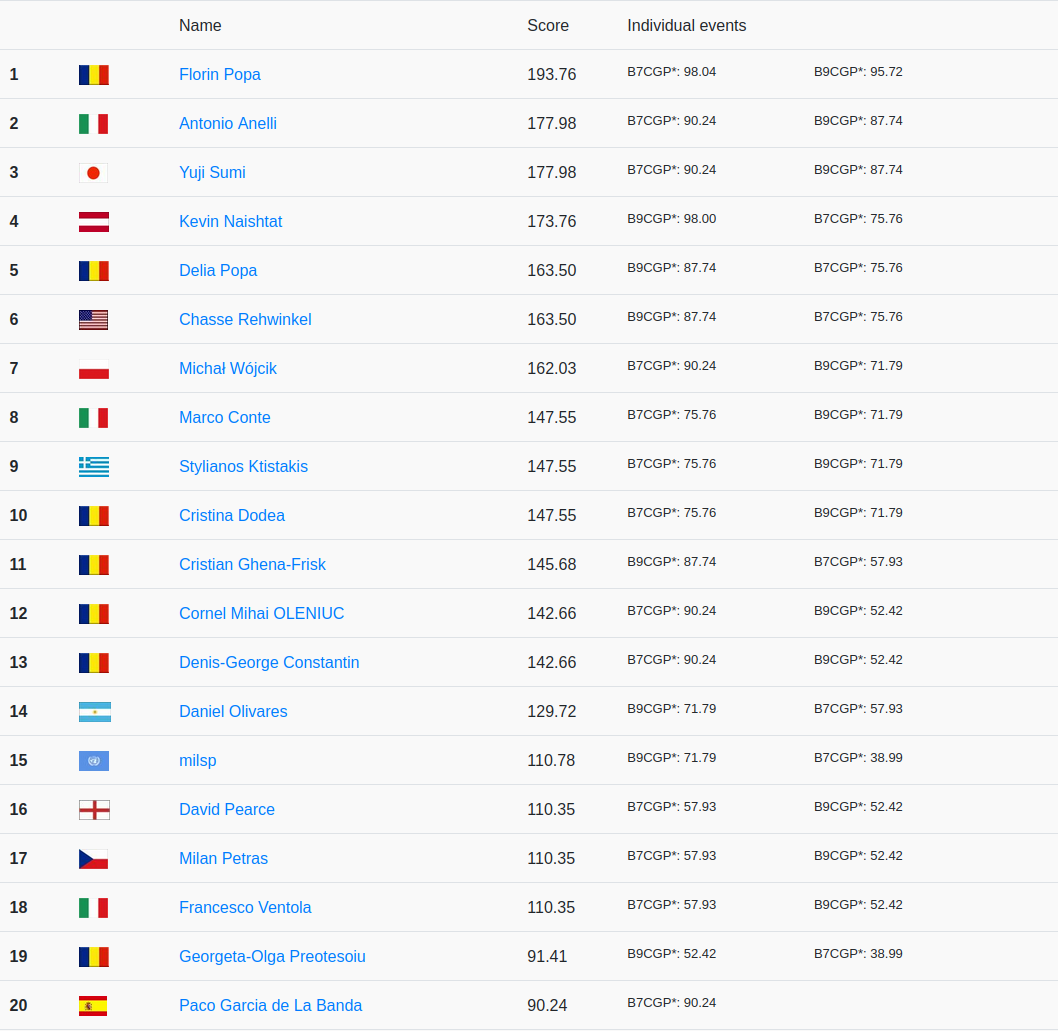Image resolution: width=1058 pixels, height=1031 pixels.
Task: Click the USA flag beside Chasse Rehwinkel
Action: click(93, 320)
